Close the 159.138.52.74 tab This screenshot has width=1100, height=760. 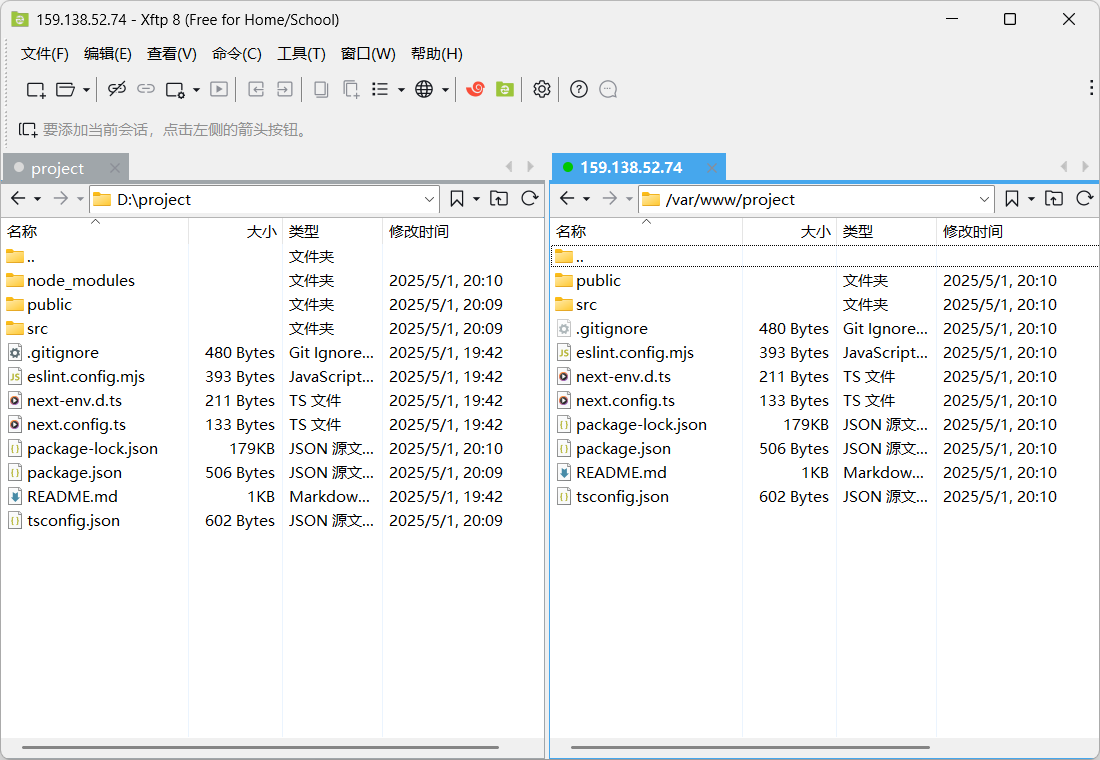tap(712, 168)
